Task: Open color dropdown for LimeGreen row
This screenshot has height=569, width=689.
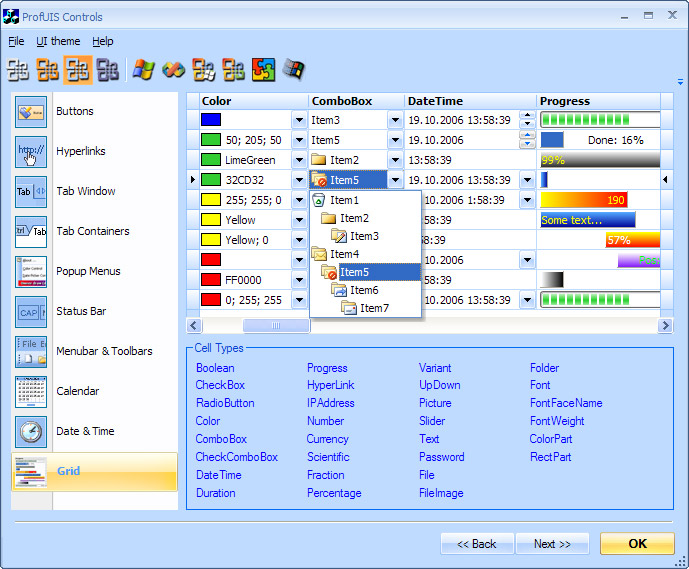Action: click(x=299, y=160)
